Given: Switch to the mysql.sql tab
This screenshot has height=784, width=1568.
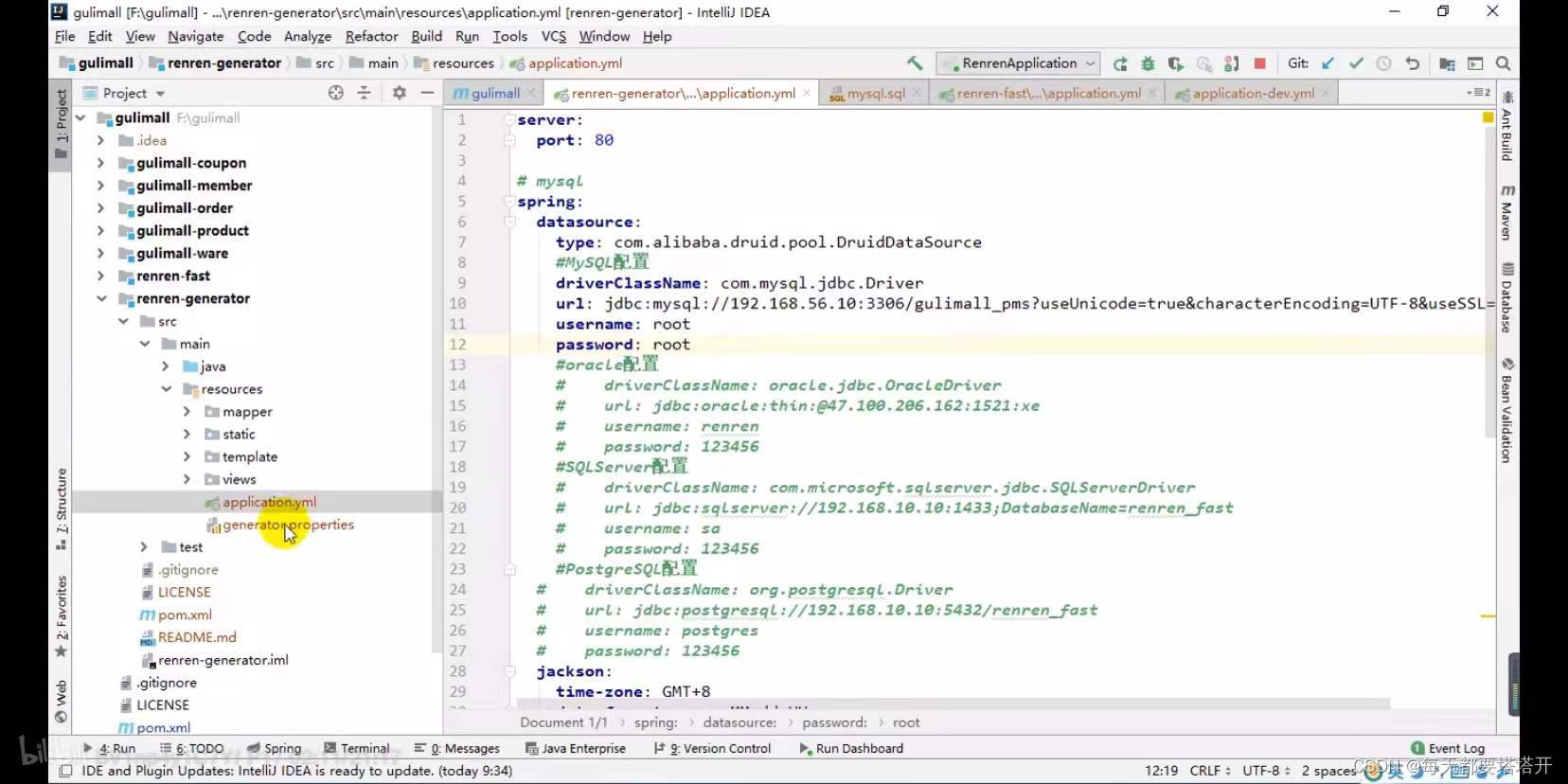Looking at the screenshot, I should point(876,93).
